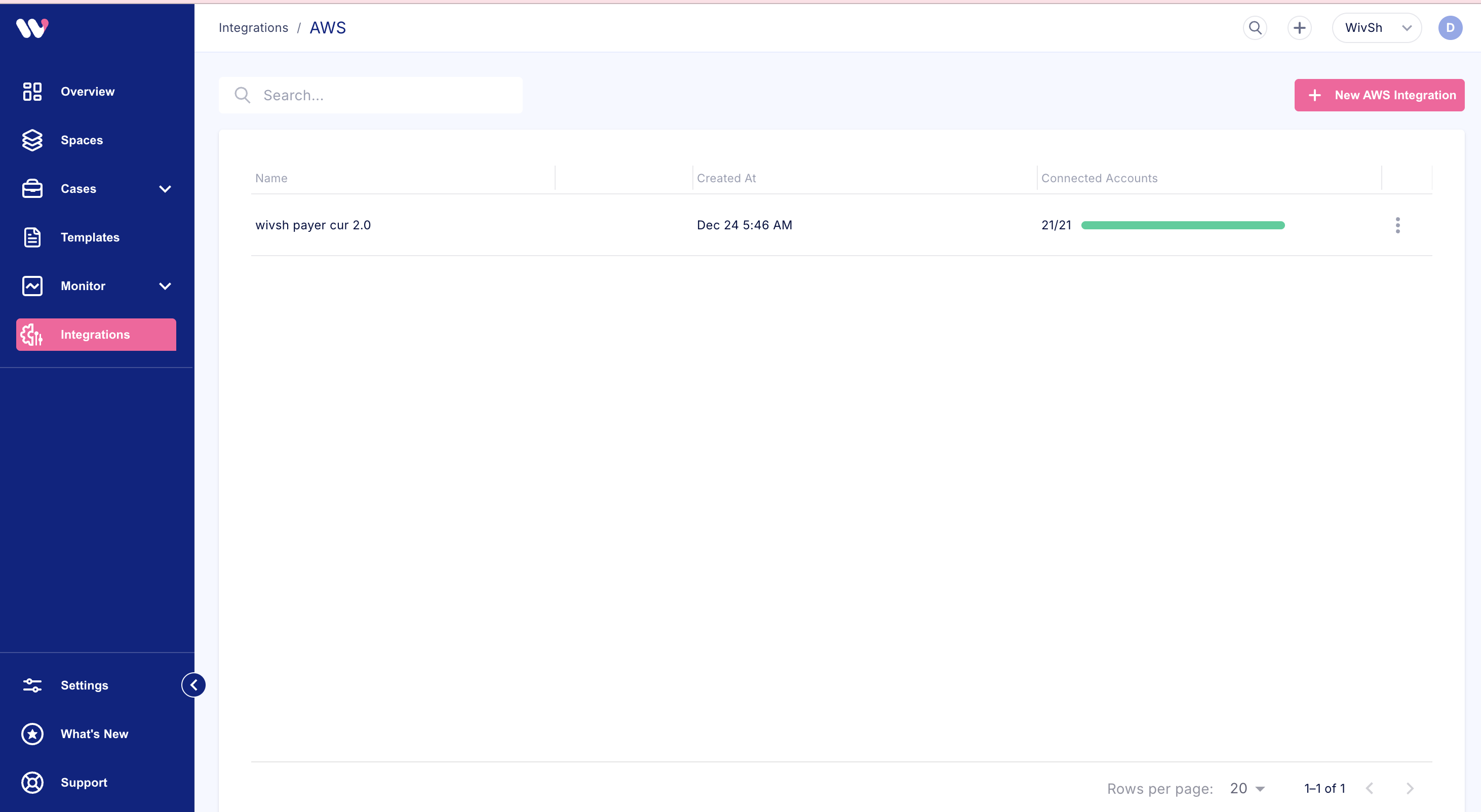Screen dimensions: 1481x812
Task: Click the What's New star icon
Action: pos(32,734)
